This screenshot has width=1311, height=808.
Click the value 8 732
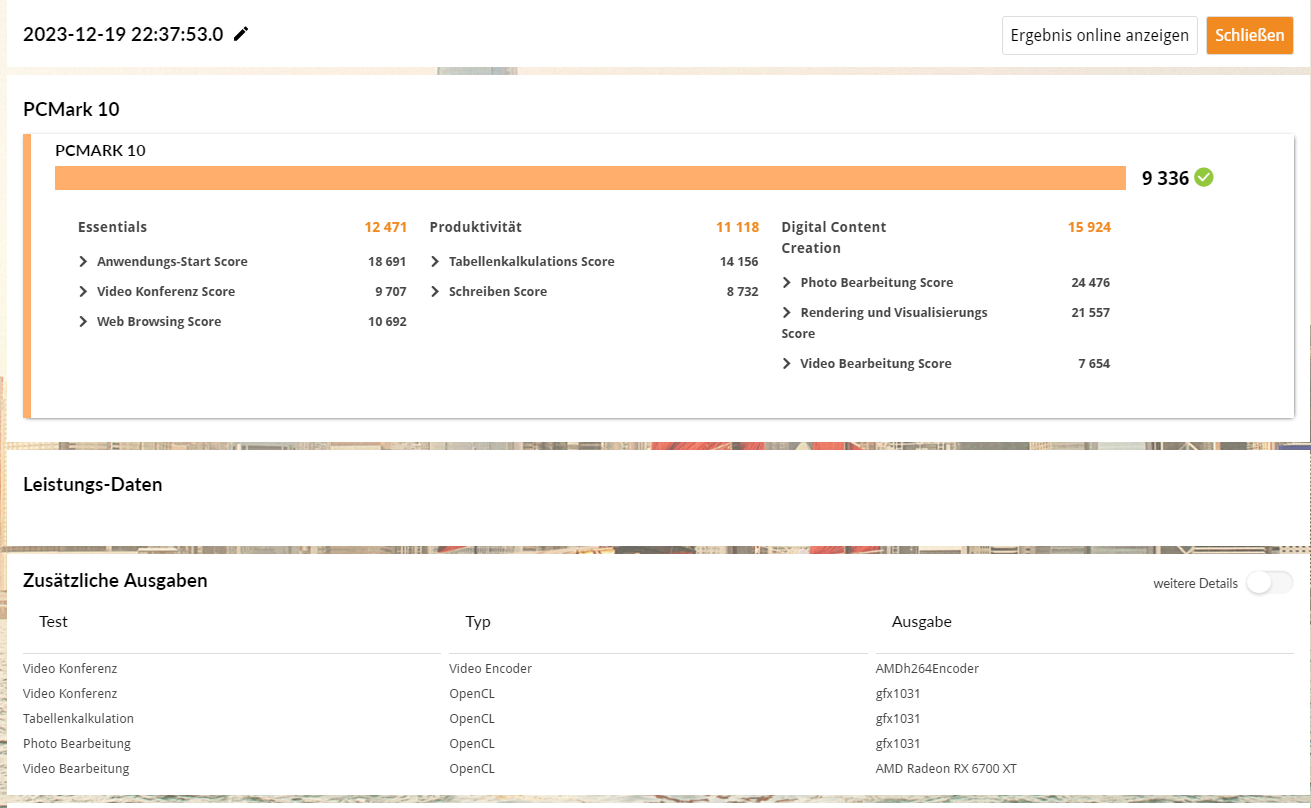coord(743,292)
